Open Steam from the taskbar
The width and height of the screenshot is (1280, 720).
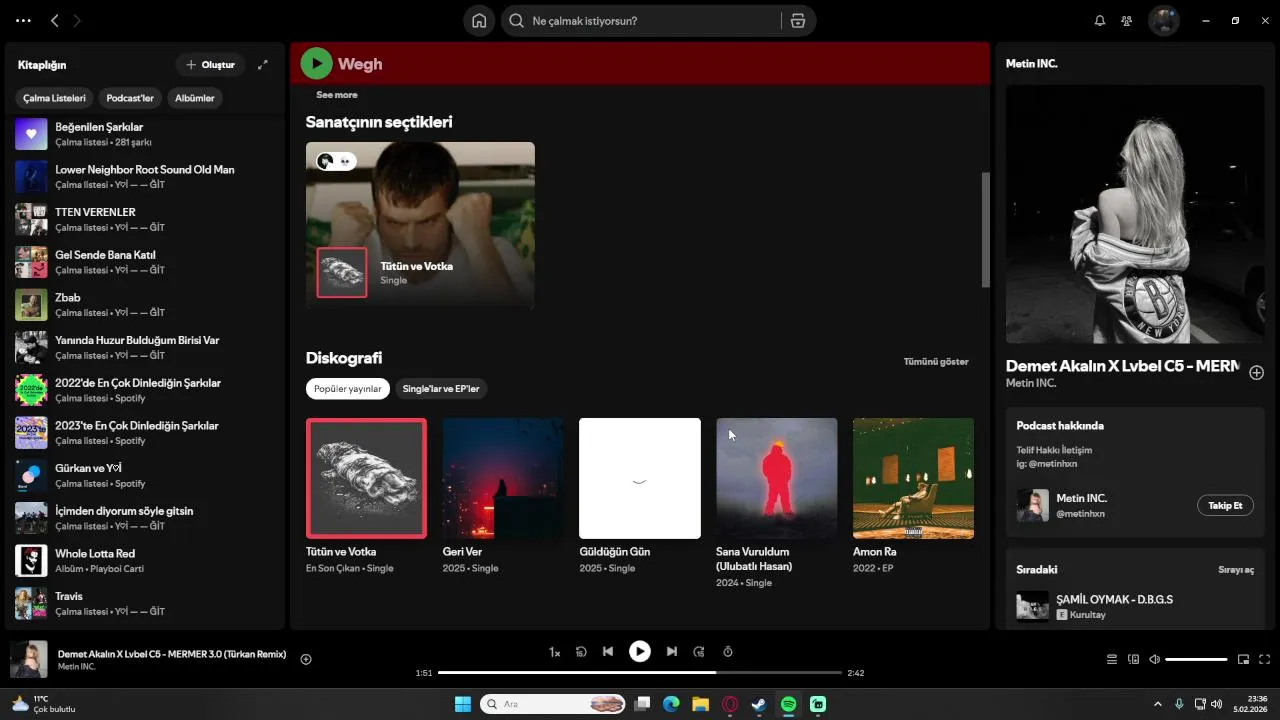coord(760,704)
